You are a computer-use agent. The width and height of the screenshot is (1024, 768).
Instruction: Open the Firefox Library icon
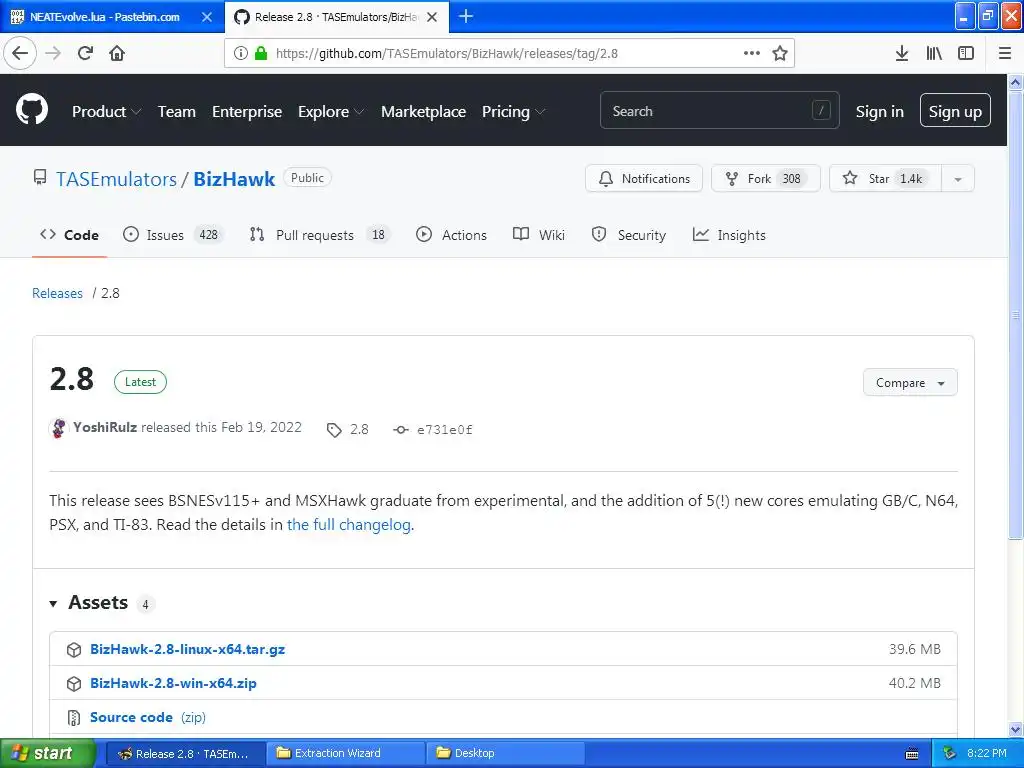(934, 53)
